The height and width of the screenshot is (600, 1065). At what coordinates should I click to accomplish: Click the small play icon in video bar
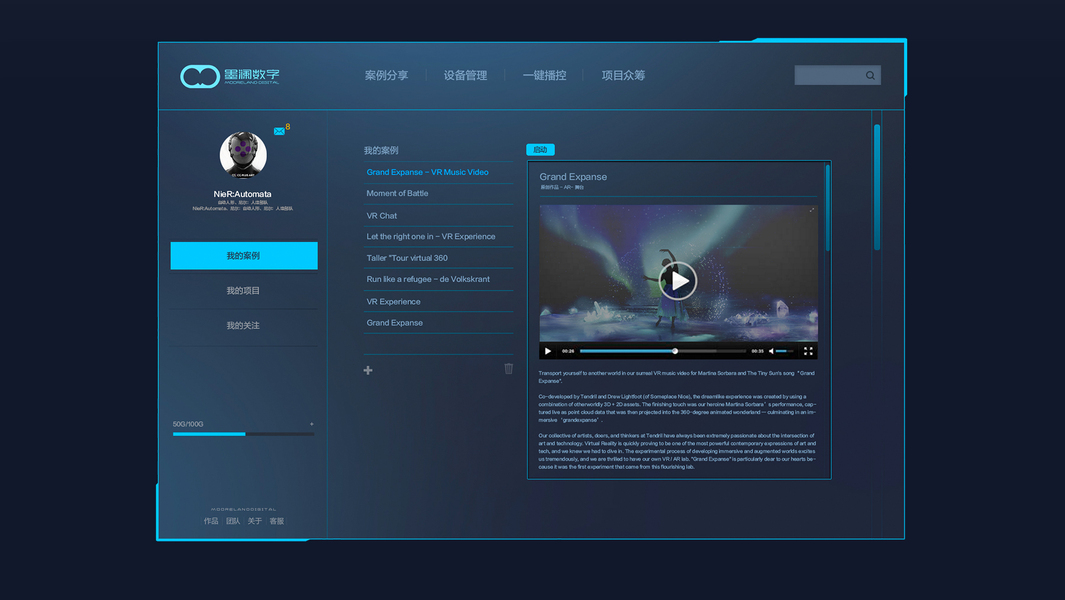pyautogui.click(x=548, y=351)
